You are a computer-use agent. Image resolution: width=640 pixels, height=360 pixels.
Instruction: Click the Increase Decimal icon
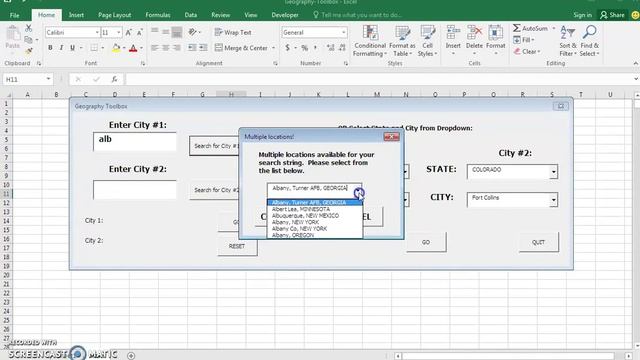coord(331,48)
